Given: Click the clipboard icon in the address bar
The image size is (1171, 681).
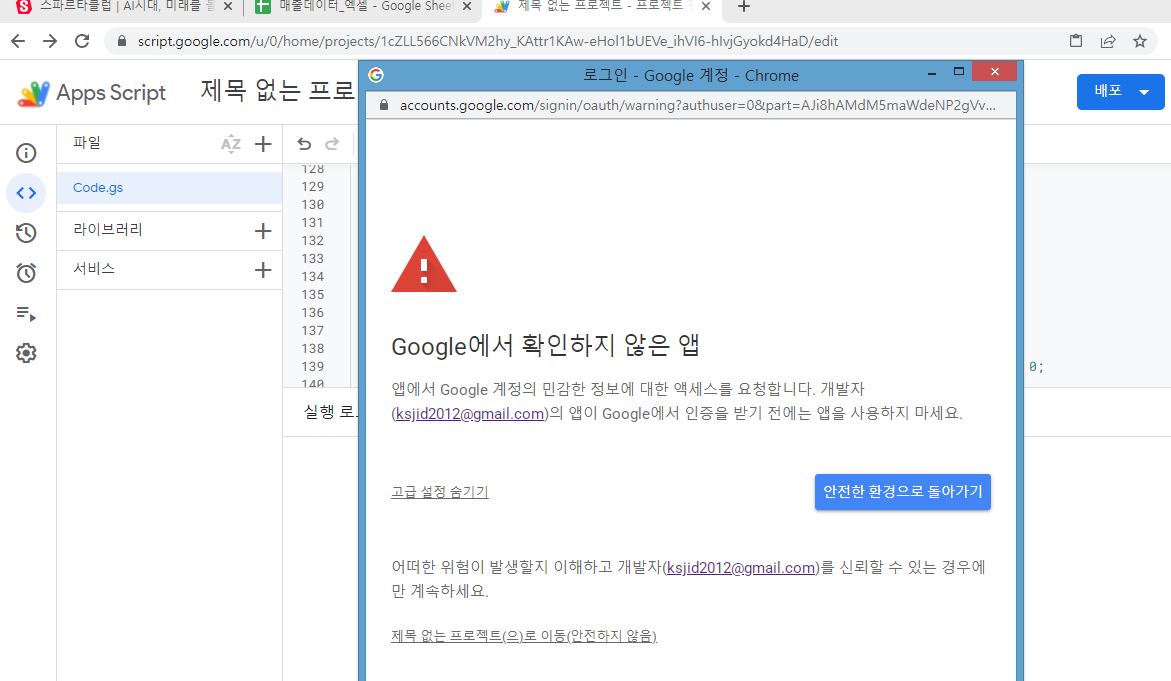Looking at the screenshot, I should (1075, 41).
